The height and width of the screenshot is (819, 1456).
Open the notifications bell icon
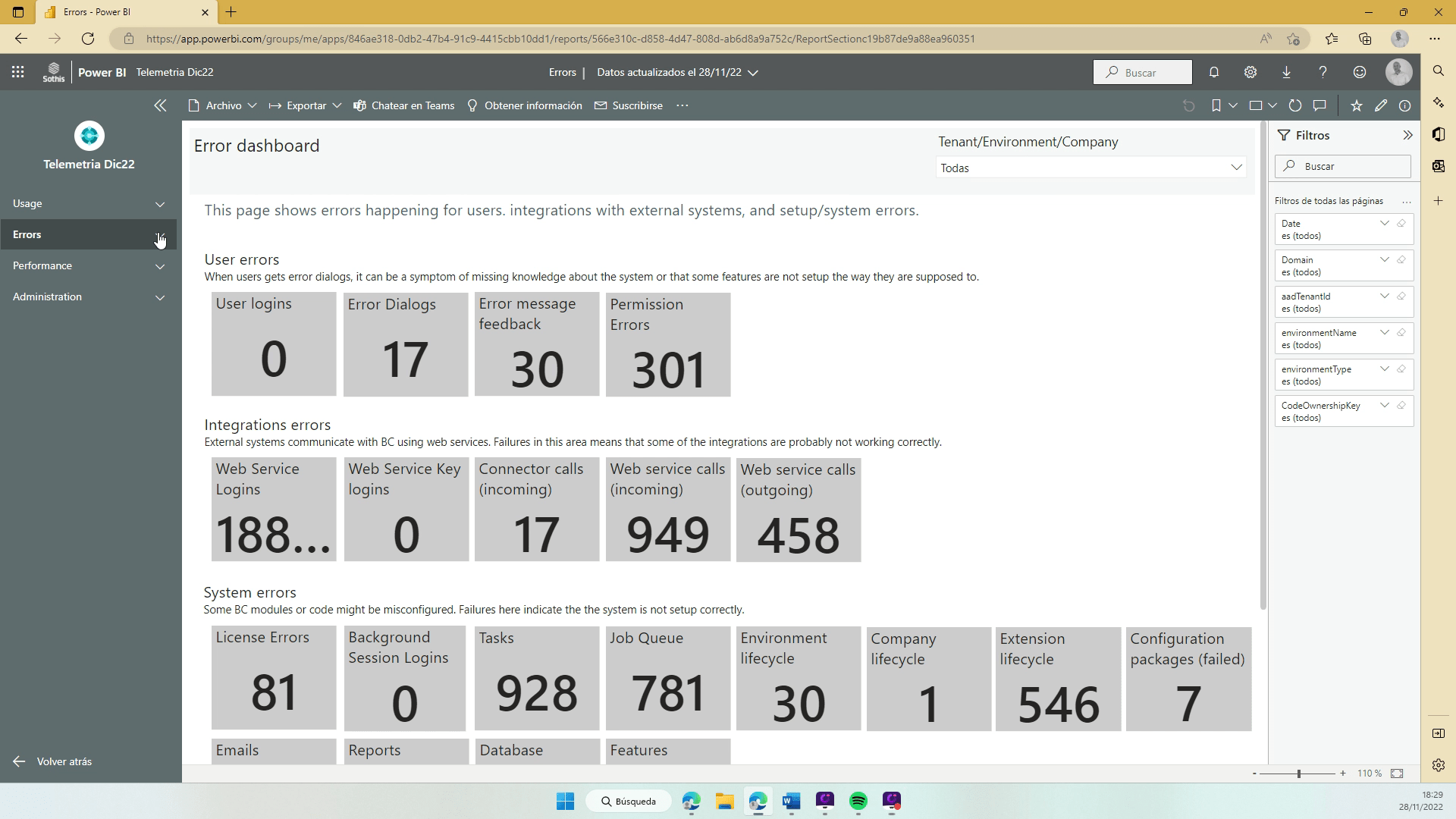tap(1214, 73)
